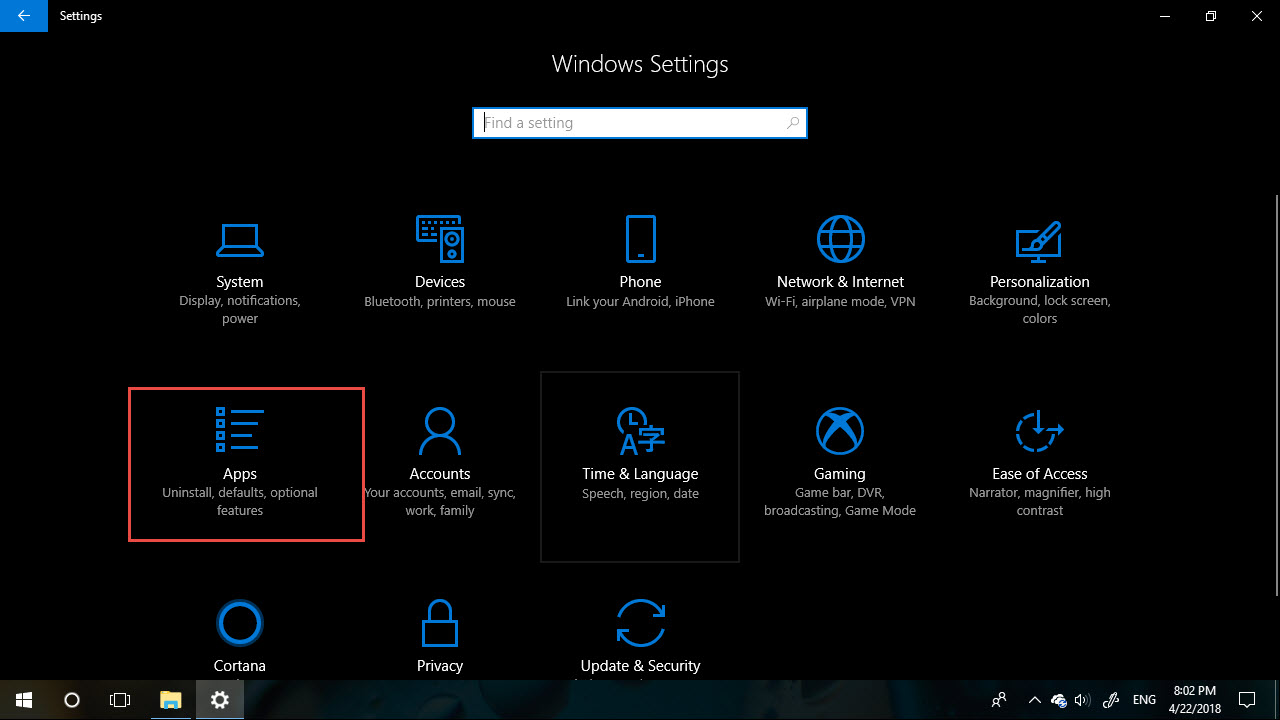The width and height of the screenshot is (1280, 720).
Task: Launch File Explorer from the taskbar
Action: point(171,700)
